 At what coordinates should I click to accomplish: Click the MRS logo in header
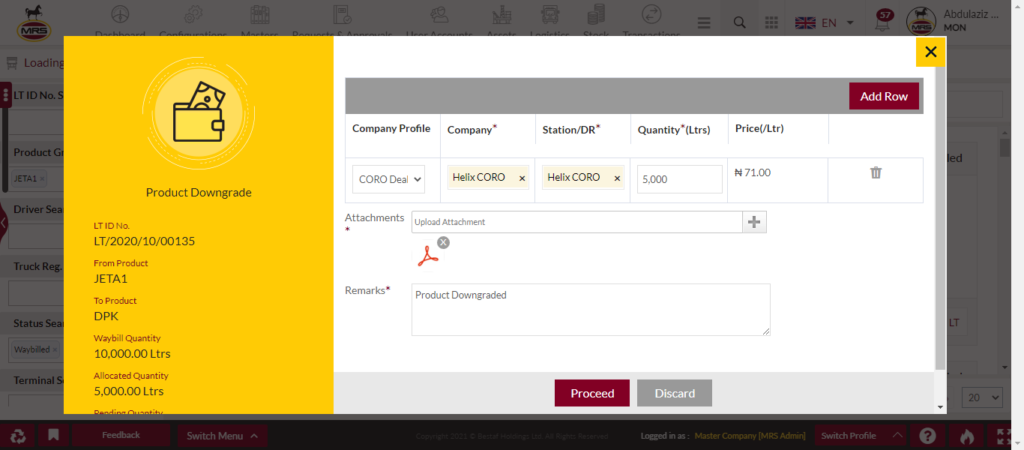(x=35, y=22)
